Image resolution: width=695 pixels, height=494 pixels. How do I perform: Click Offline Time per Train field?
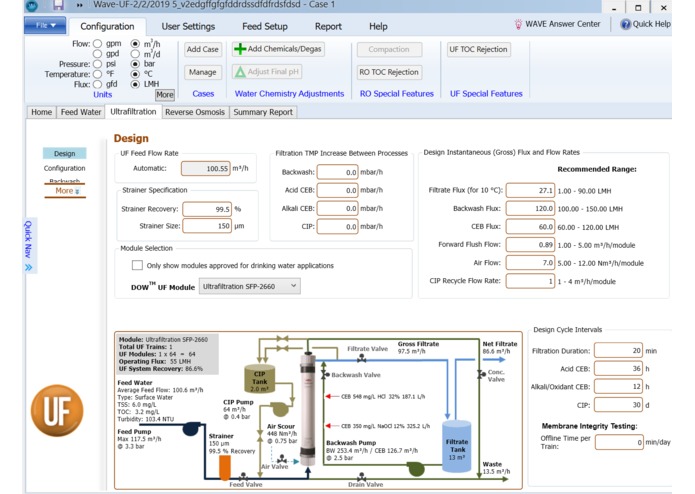tap(619, 442)
